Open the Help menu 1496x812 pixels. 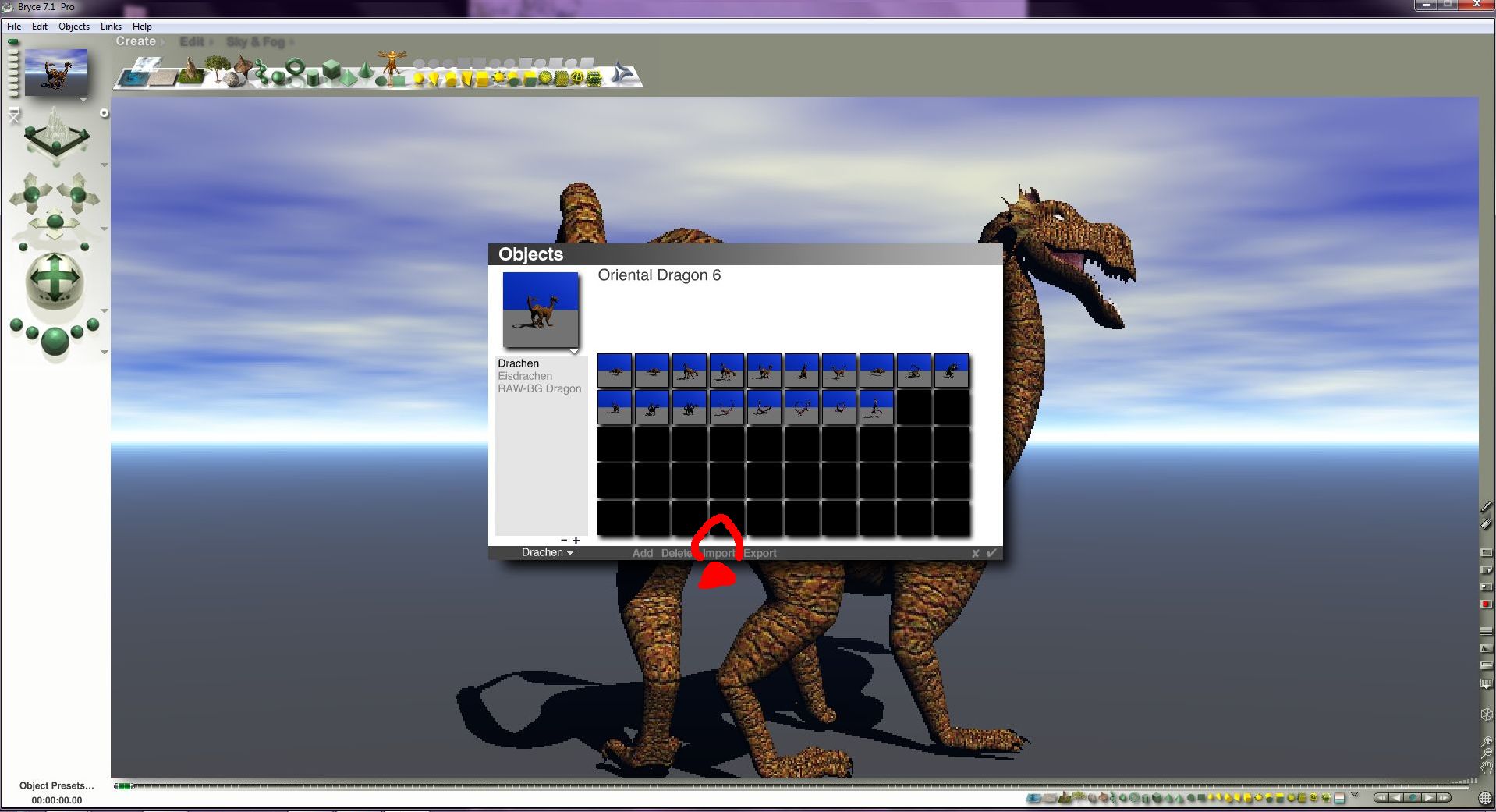tap(142, 27)
